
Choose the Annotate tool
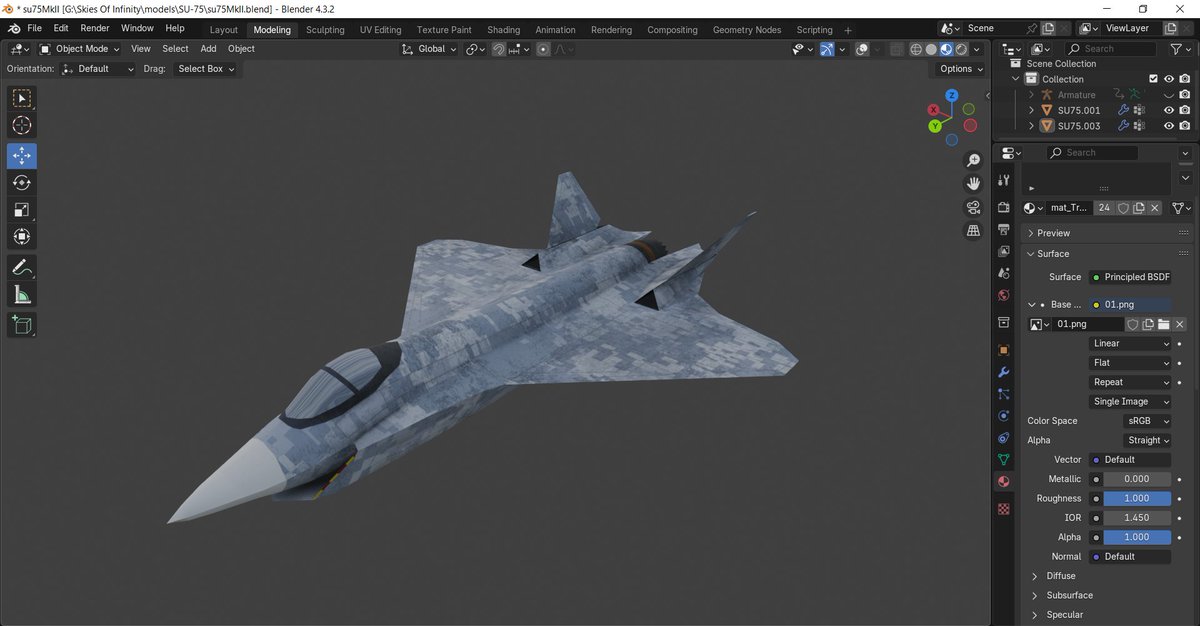point(21,267)
